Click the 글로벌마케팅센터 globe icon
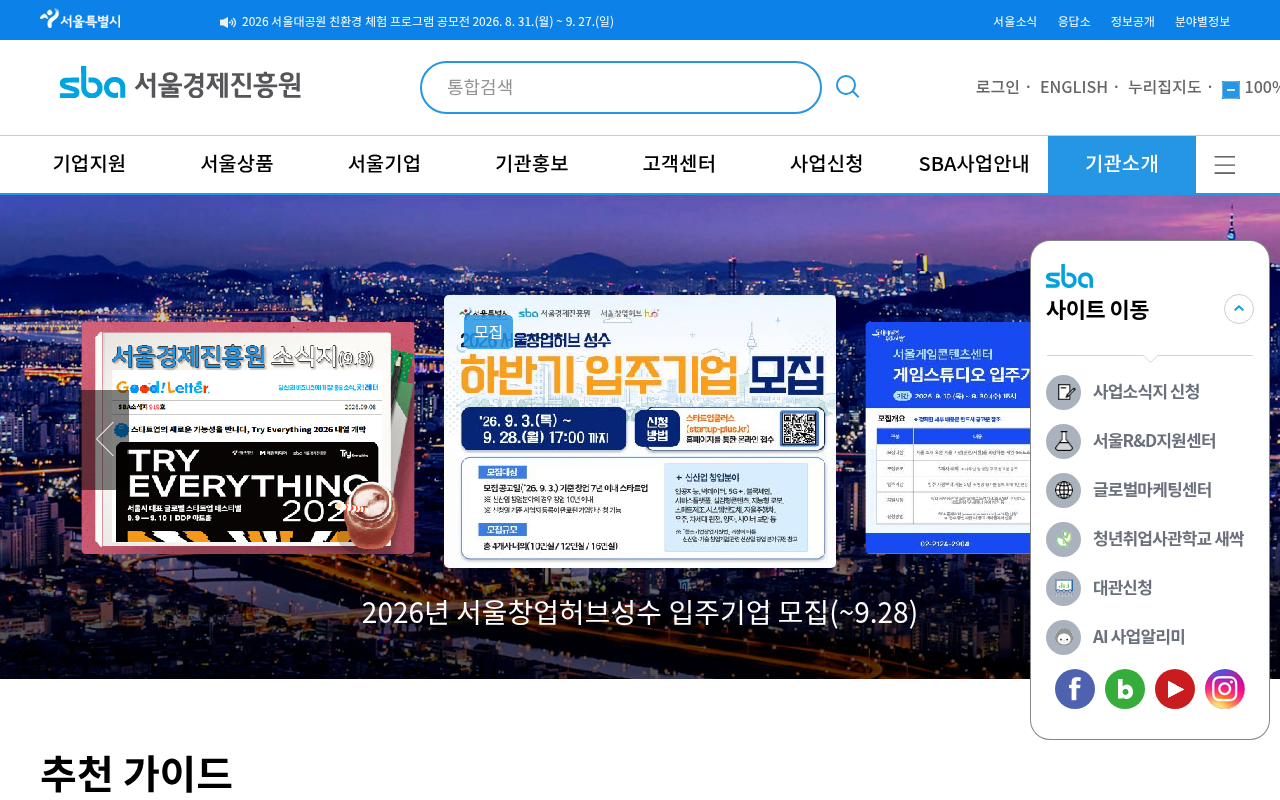Image resolution: width=1280 pixels, height=800 pixels. click(1064, 490)
